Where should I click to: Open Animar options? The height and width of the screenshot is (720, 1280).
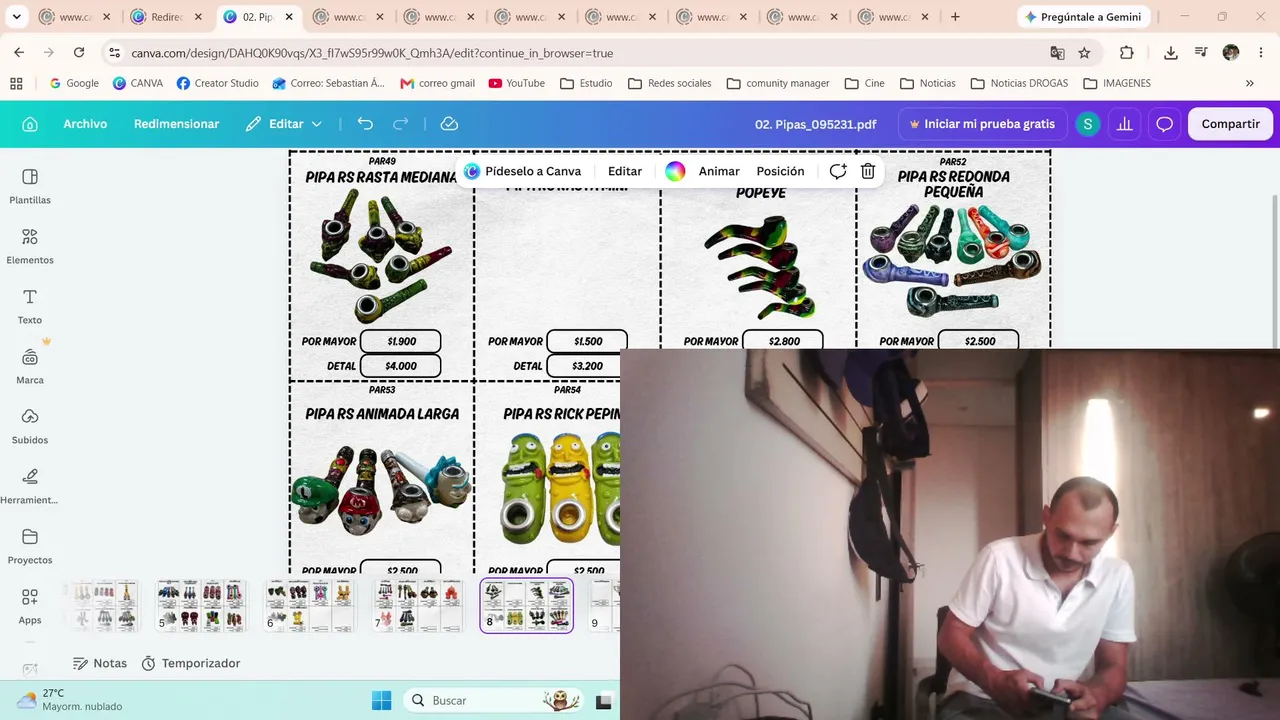coord(719,171)
